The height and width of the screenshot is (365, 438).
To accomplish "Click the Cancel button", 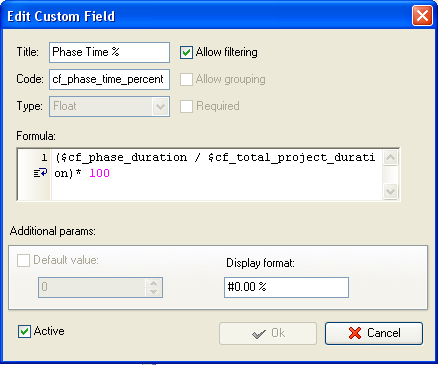I will (x=374, y=333).
